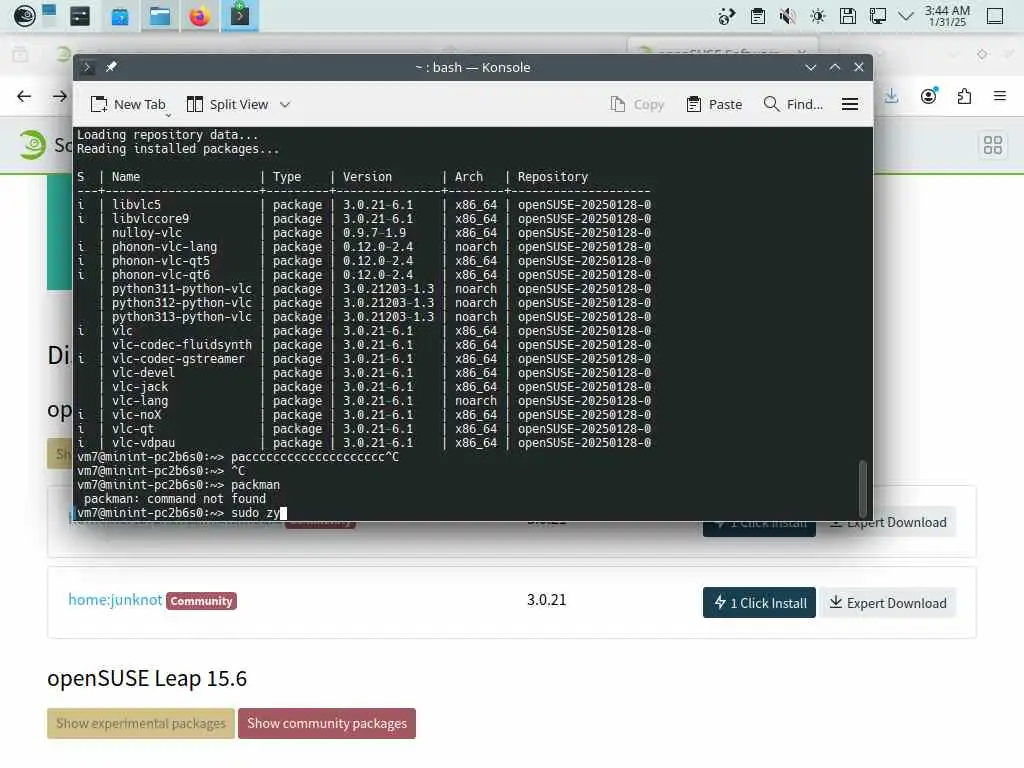The width and height of the screenshot is (1024, 768).
Task: Open the wired network tray icon
Action: point(878,16)
